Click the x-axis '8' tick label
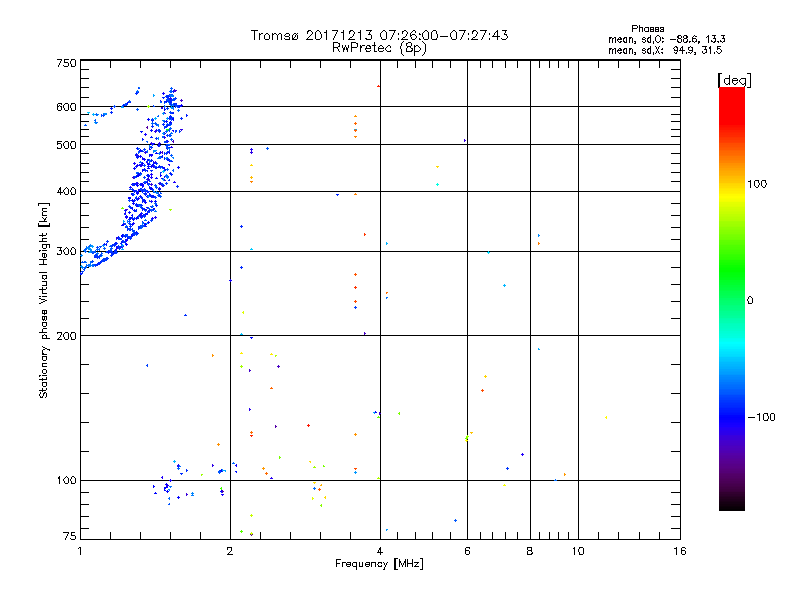The image size is (800, 600). 530,551
